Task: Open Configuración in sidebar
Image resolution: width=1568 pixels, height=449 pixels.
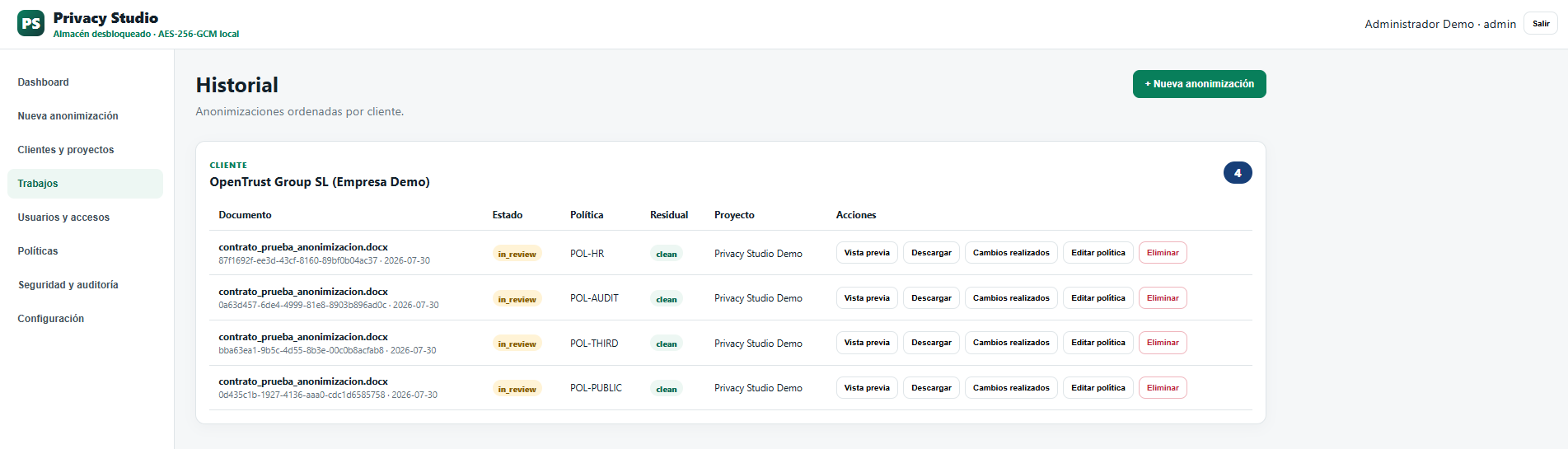Action: (x=85, y=319)
